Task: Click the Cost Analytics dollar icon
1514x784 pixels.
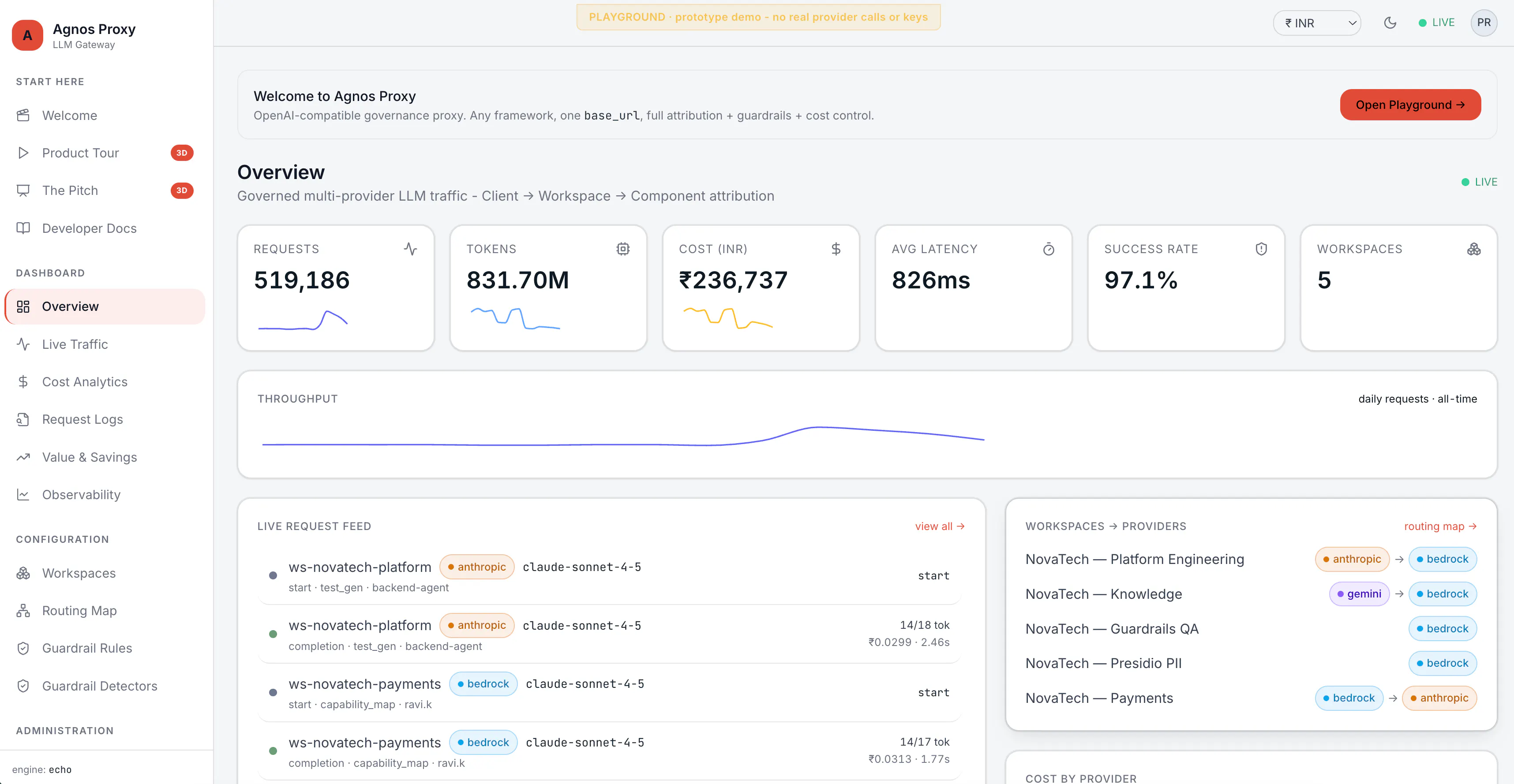Action: click(23, 382)
